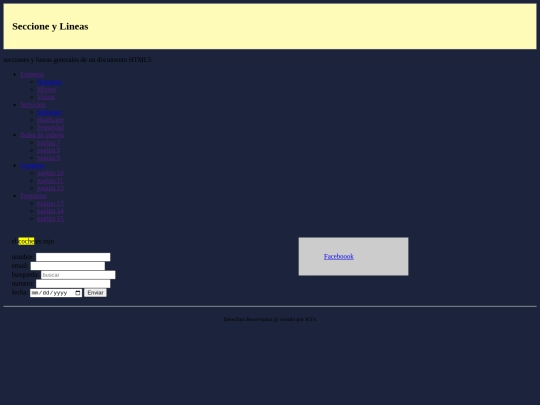Screen dimensions: 540x405
Task: Open the pagina 15 link
Action: point(50,219)
